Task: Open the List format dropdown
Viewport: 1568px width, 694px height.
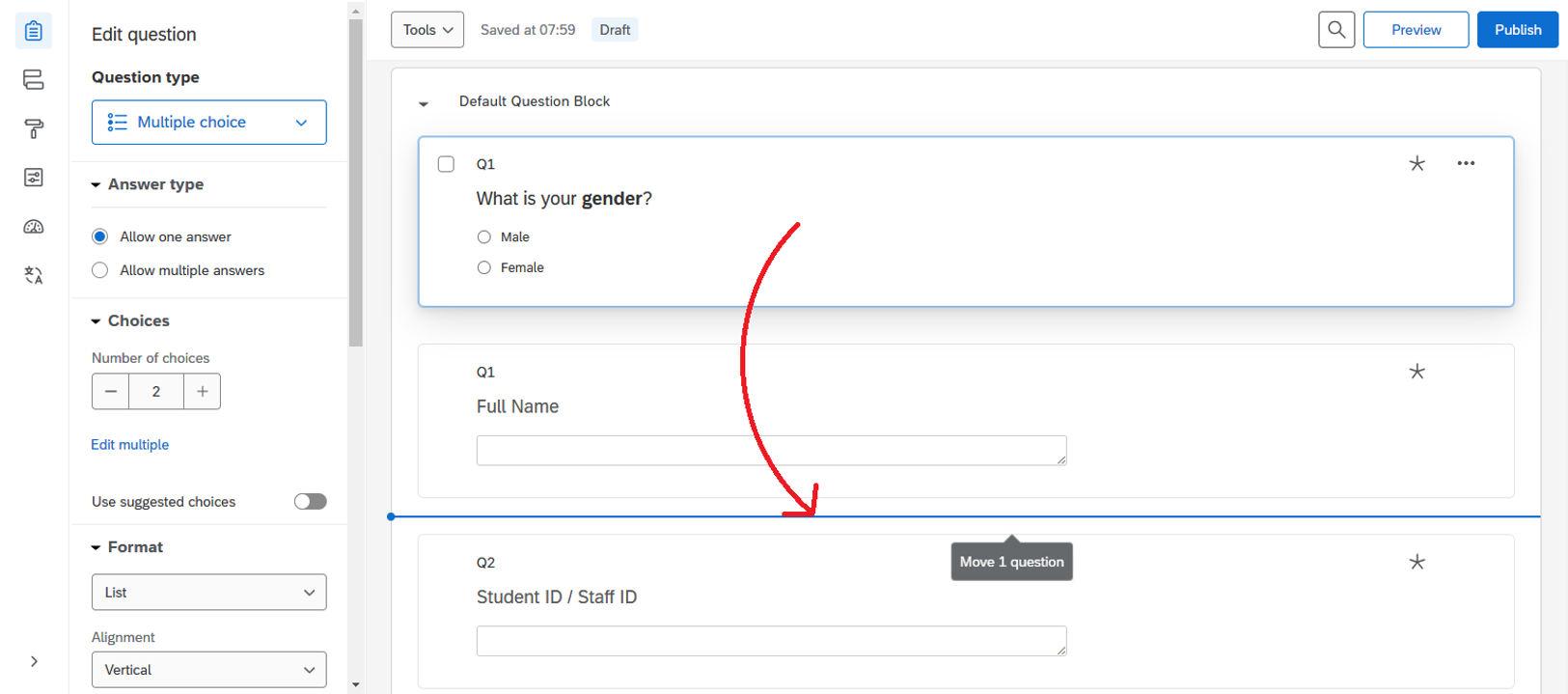Action: 208,593
